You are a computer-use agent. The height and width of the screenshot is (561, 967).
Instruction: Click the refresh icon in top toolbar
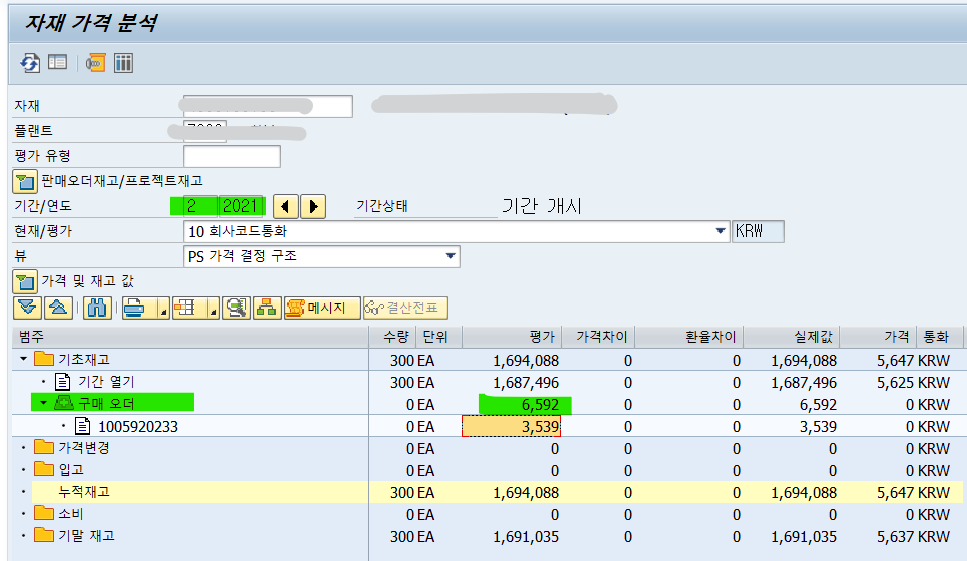(x=31, y=63)
